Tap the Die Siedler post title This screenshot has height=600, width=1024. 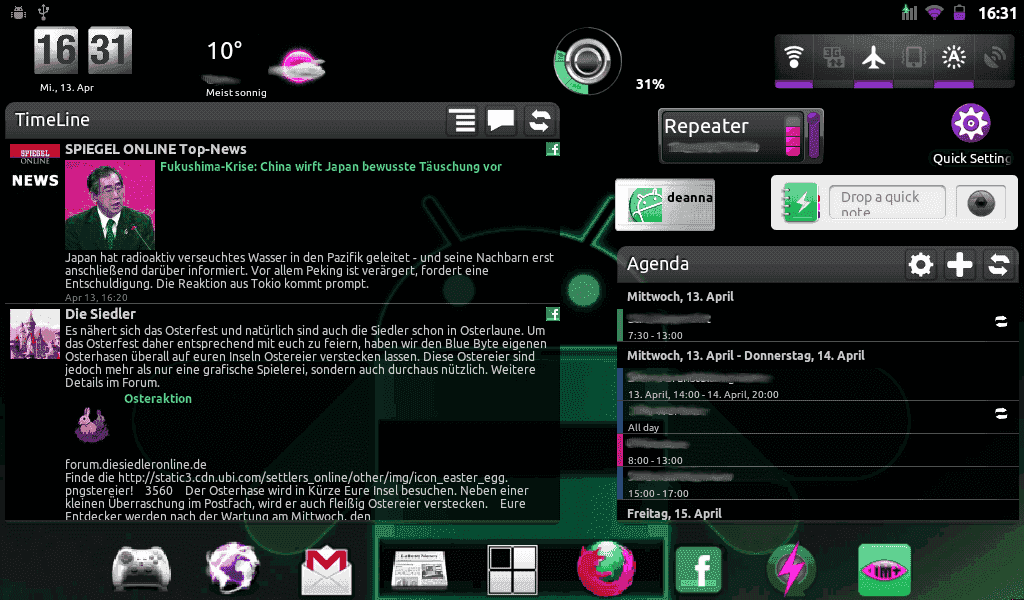[100, 314]
